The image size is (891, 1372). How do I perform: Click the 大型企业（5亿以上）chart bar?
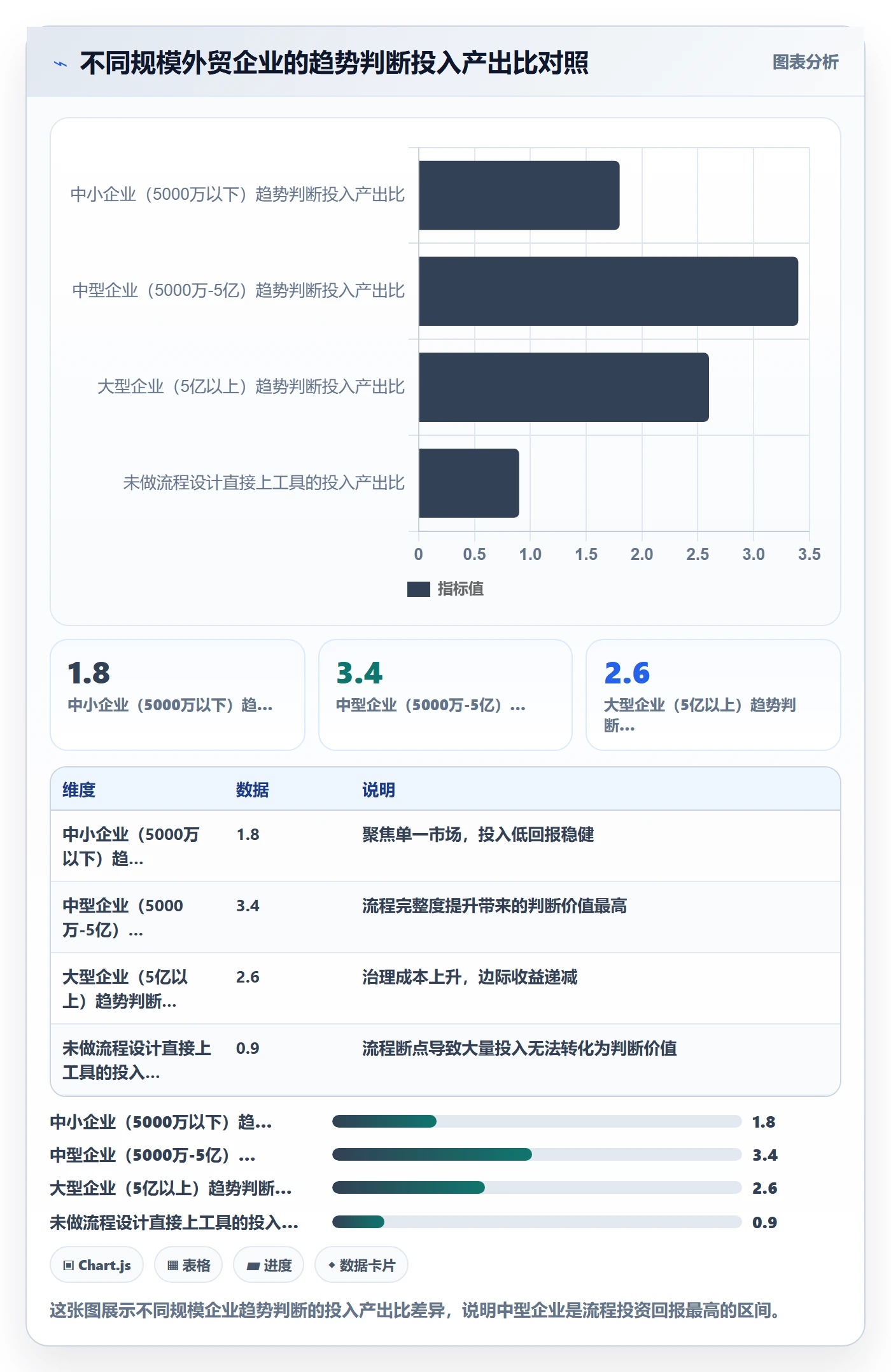point(564,388)
